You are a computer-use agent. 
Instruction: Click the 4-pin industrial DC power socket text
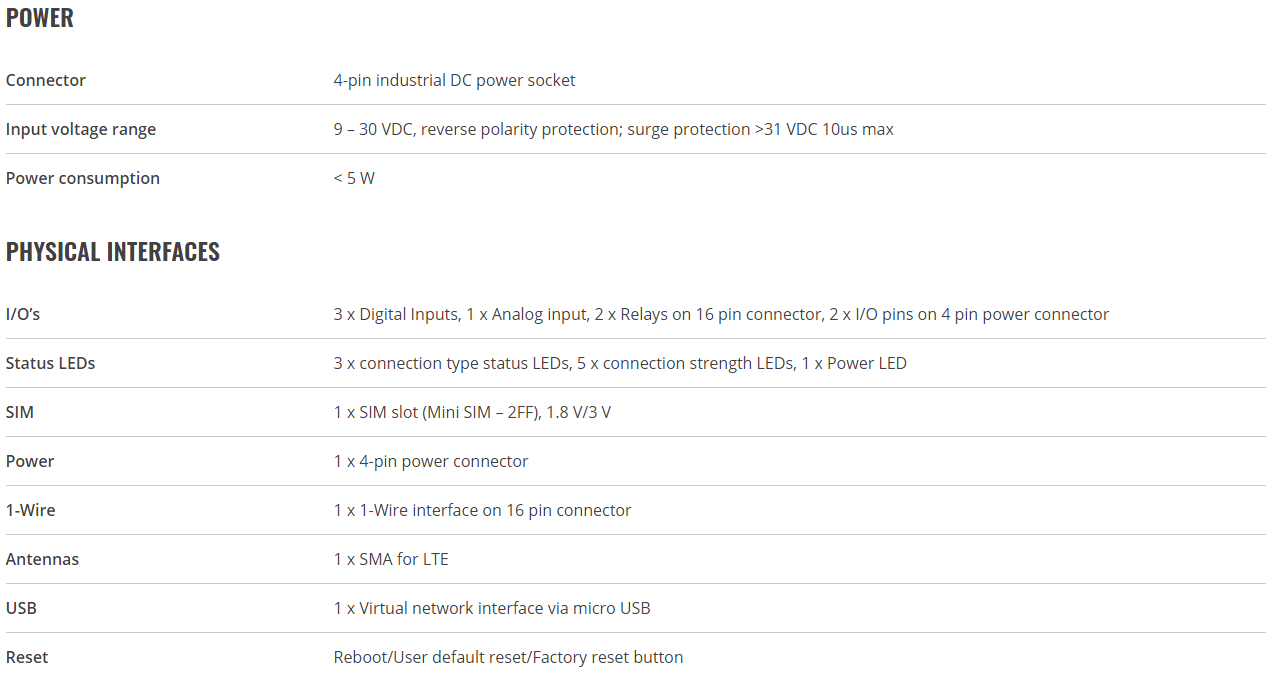[x=455, y=80]
